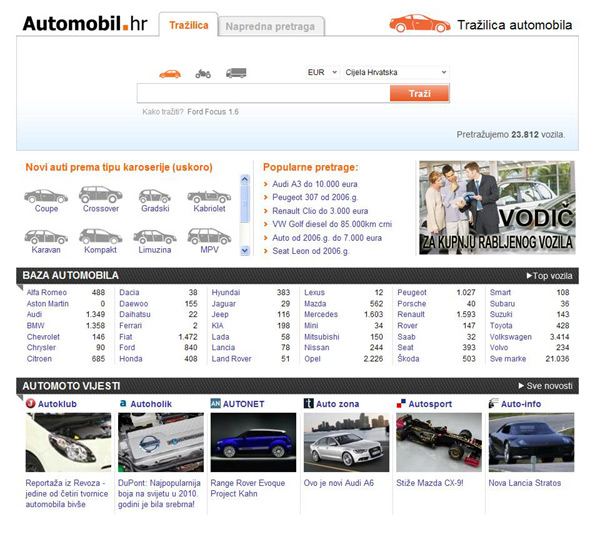Click the 'Ford Focus 1.6' example query
This screenshot has width=600, height=539.
coord(213,112)
